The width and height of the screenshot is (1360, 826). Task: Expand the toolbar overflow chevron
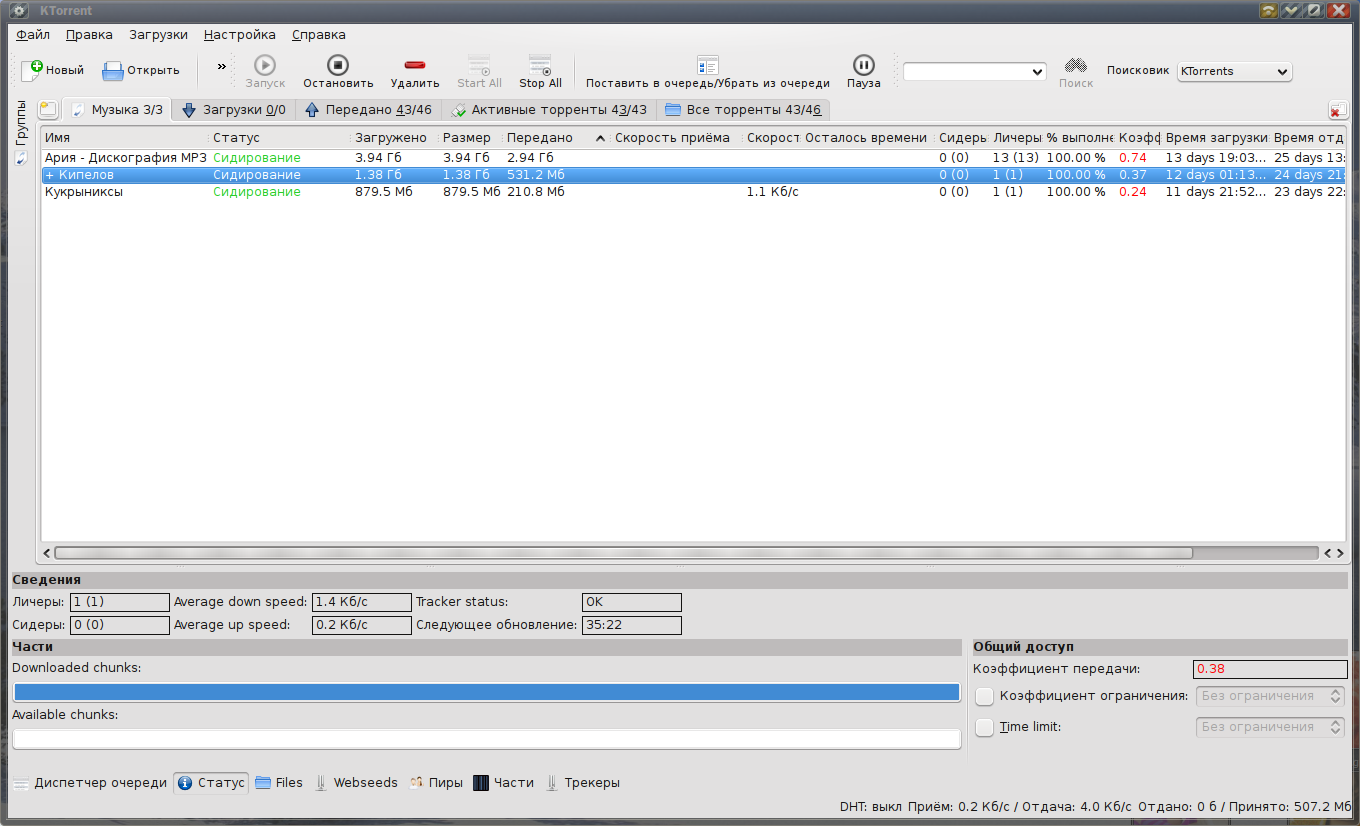pyautogui.click(x=222, y=66)
